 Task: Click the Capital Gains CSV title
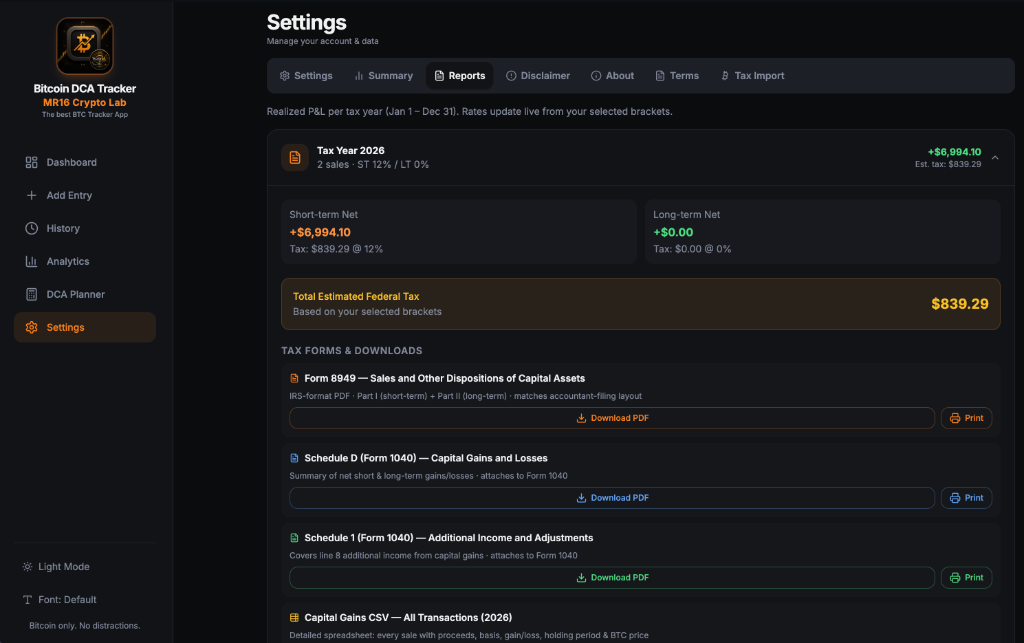click(x=408, y=618)
